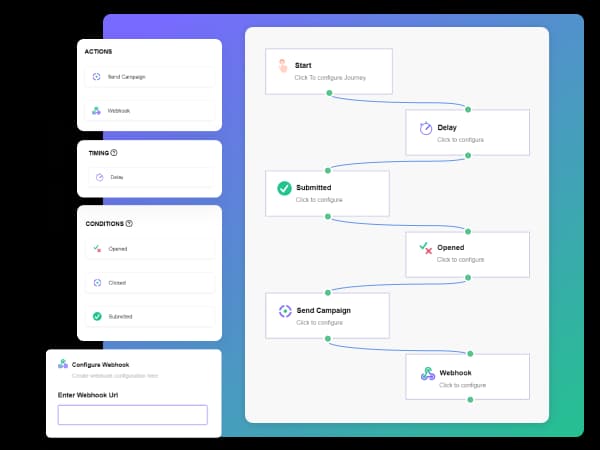Click the Start node's green output connector dot
The height and width of the screenshot is (450, 600).
click(329, 93)
